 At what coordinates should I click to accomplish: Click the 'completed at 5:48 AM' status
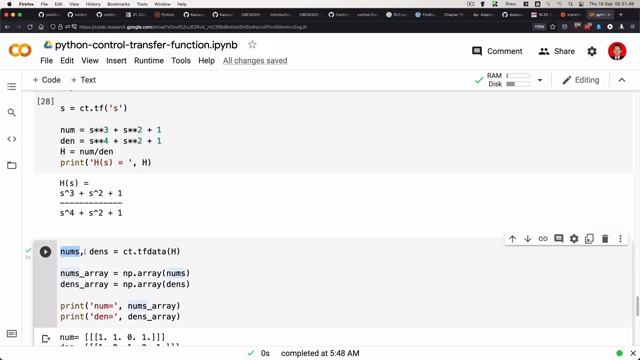click(320, 353)
